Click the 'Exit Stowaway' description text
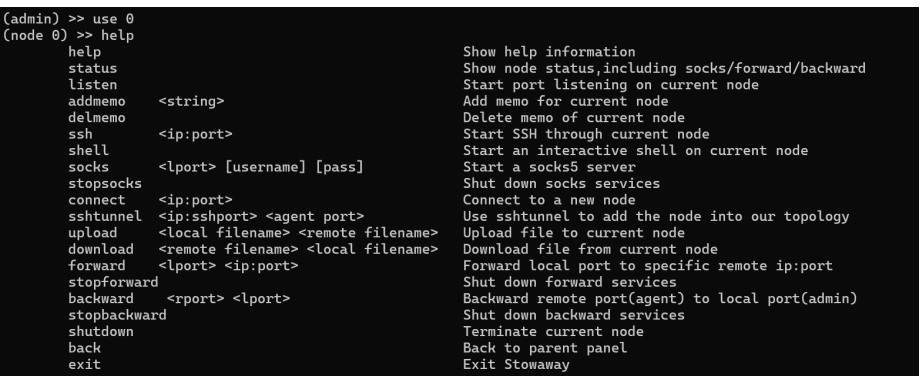This screenshot has height=378, width=922. [x=516, y=364]
